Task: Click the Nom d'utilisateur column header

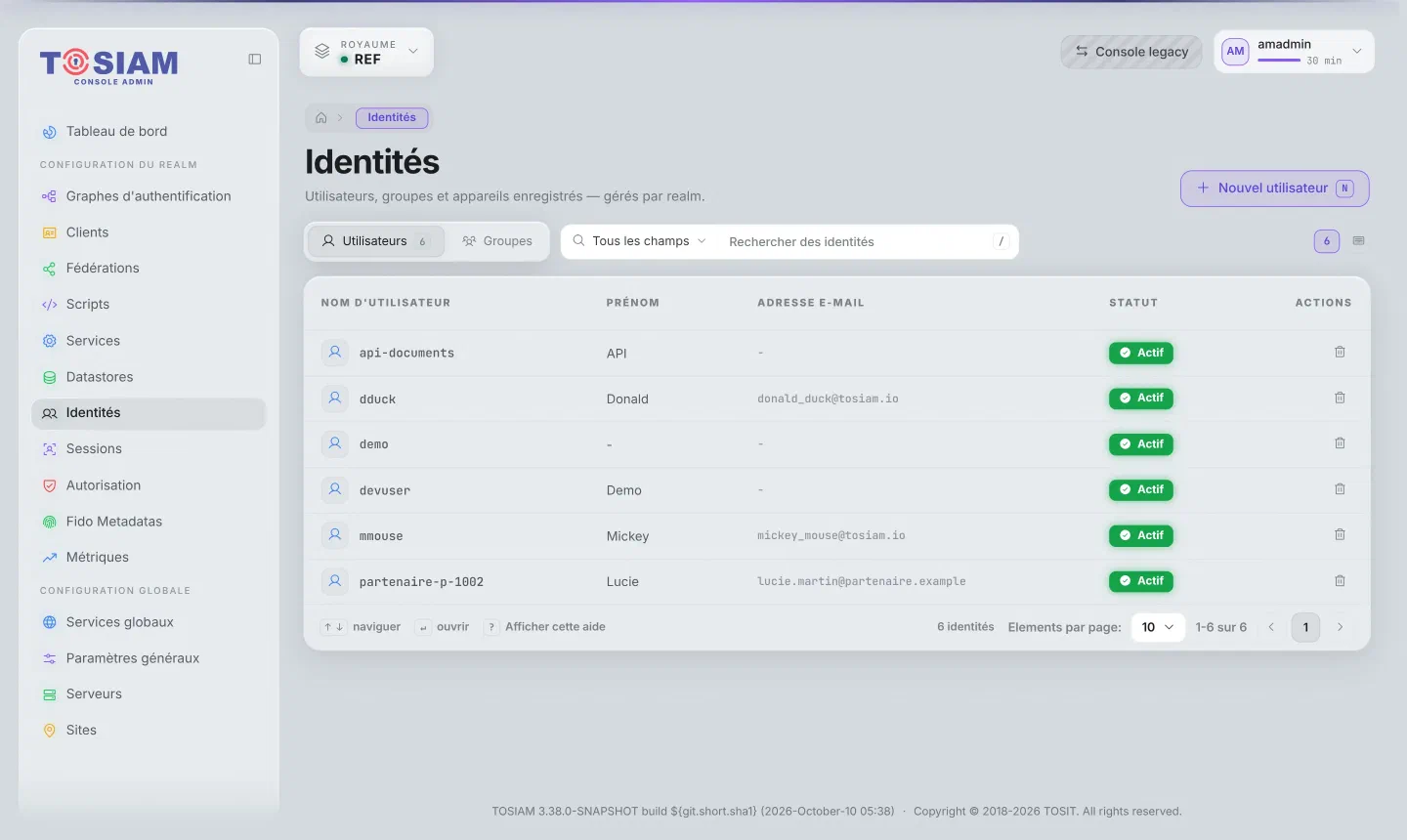Action: (x=386, y=303)
